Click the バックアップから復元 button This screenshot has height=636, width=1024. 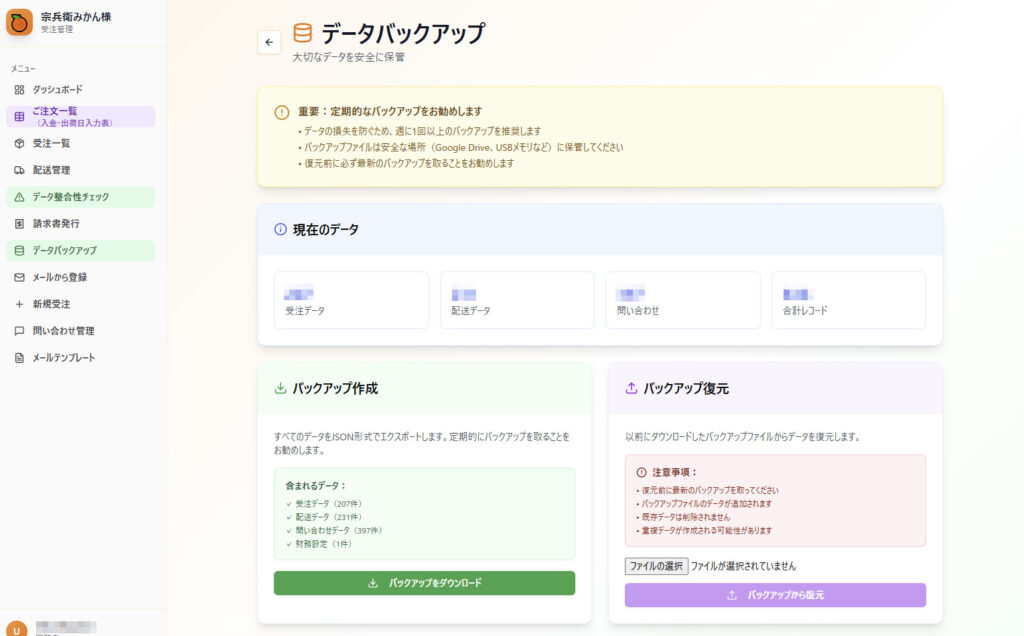click(775, 595)
